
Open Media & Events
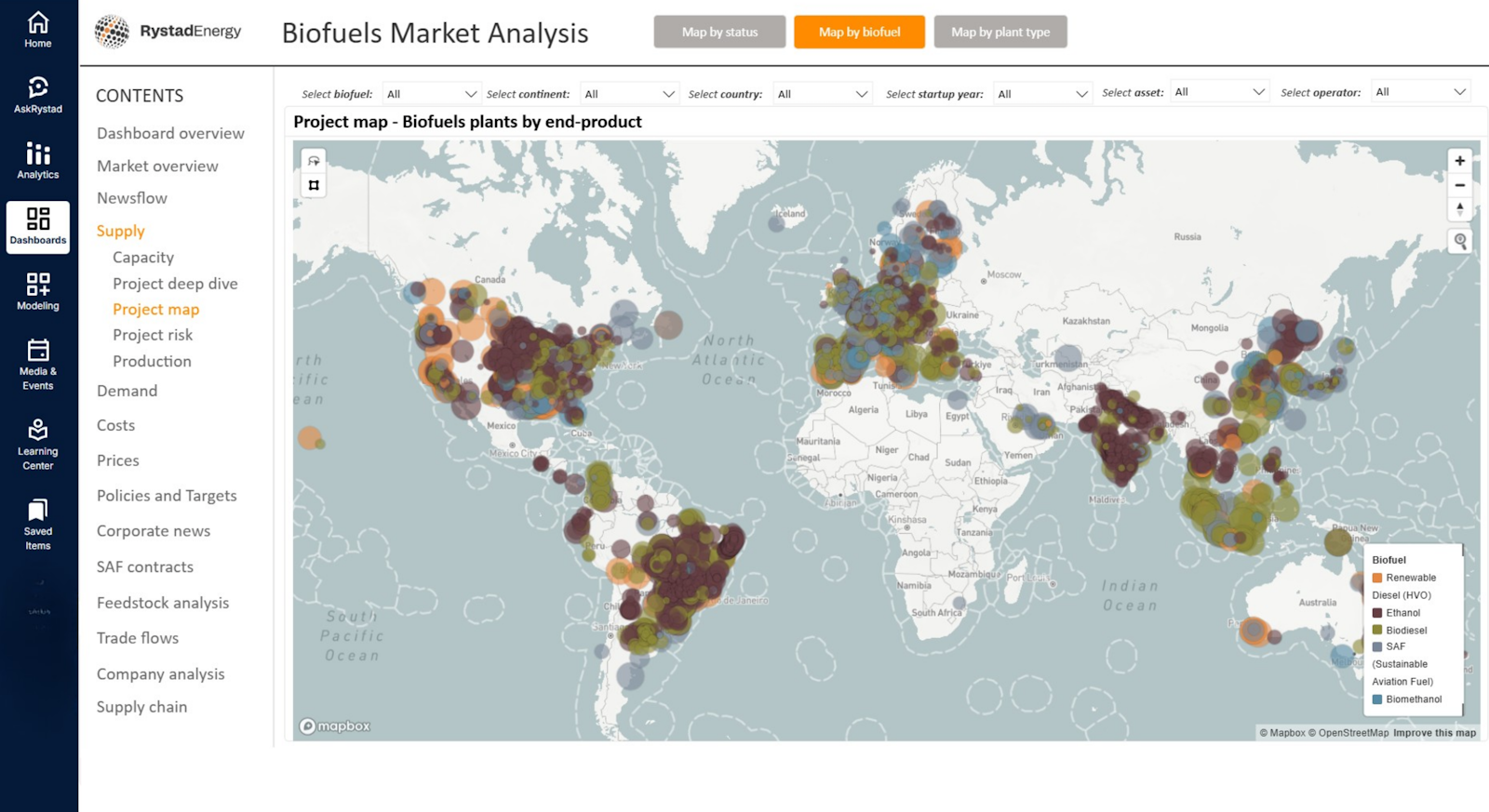38,365
